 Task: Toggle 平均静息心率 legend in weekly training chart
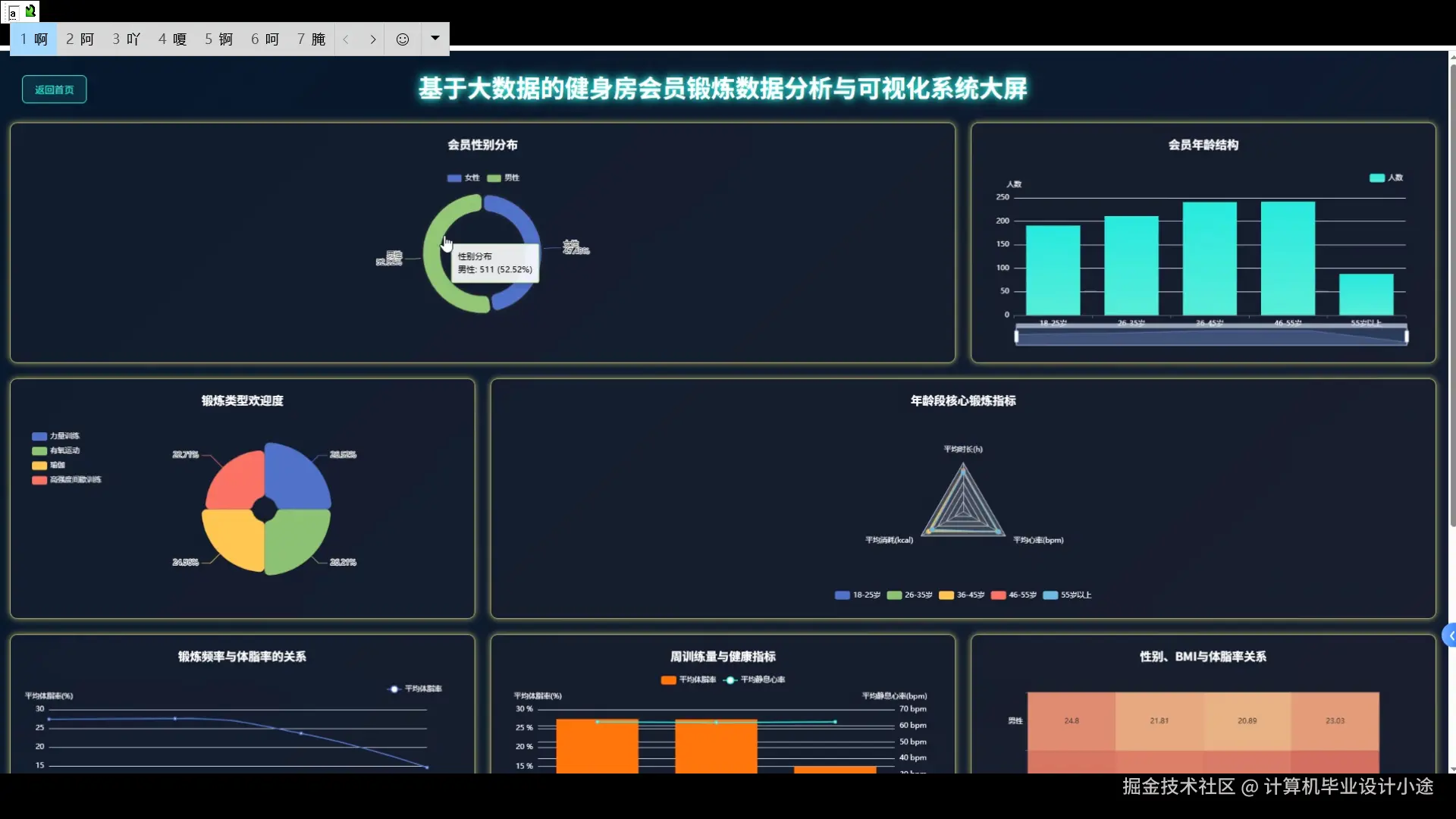[x=755, y=679]
